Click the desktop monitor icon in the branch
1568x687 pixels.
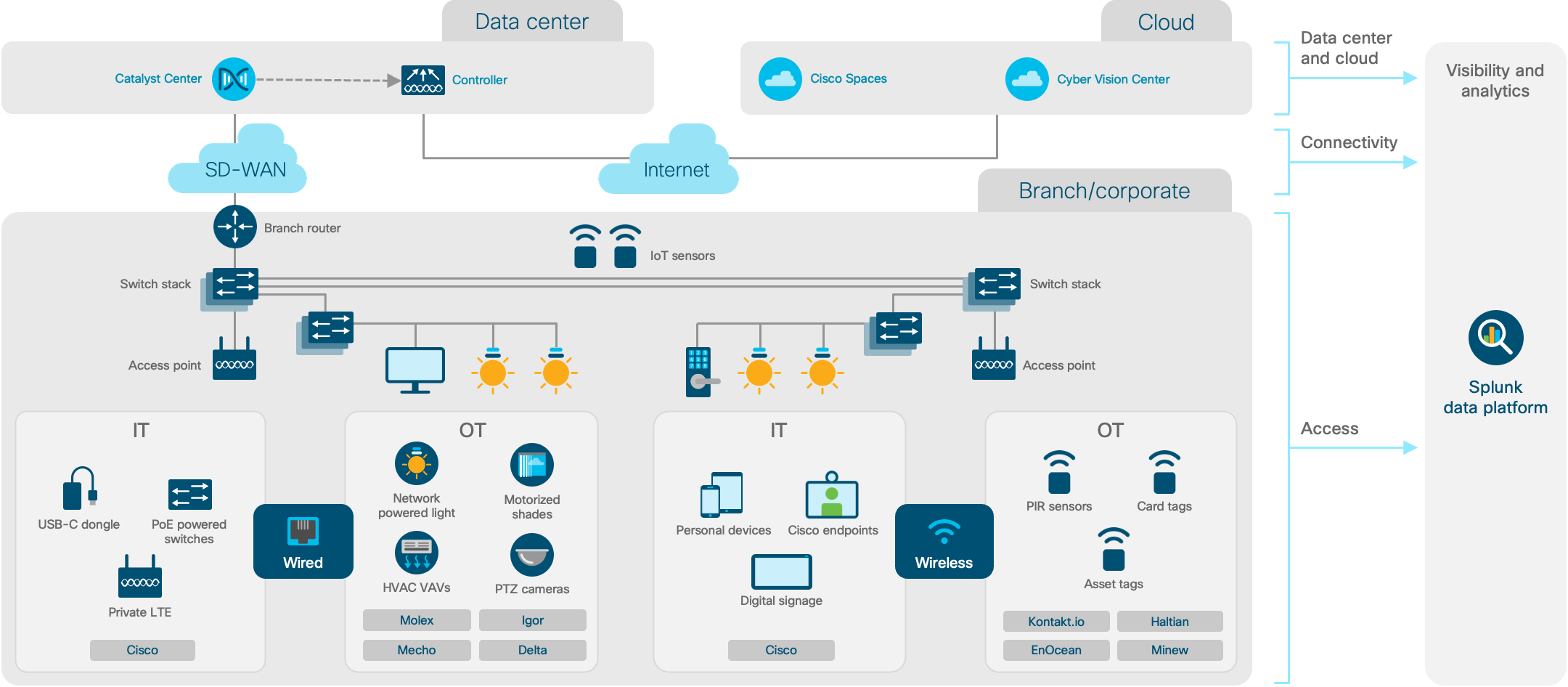tap(415, 370)
